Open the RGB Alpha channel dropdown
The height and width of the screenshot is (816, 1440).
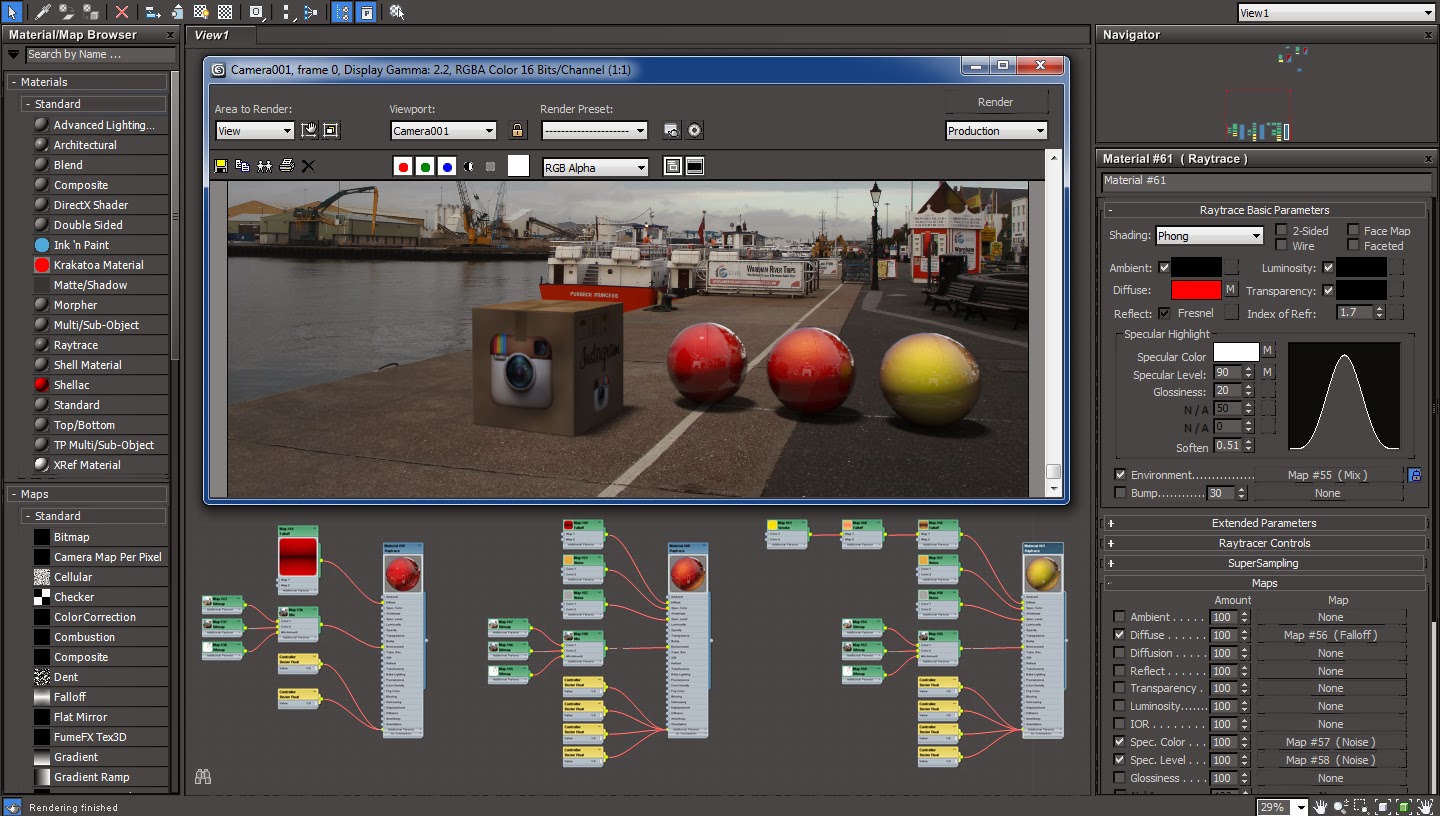click(x=595, y=168)
